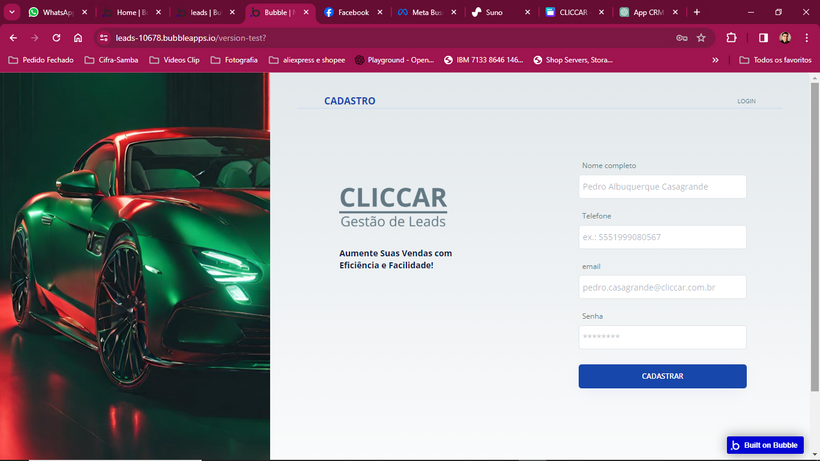Open the Shop Servers bookmark
The image size is (820, 461).
[x=573, y=60]
